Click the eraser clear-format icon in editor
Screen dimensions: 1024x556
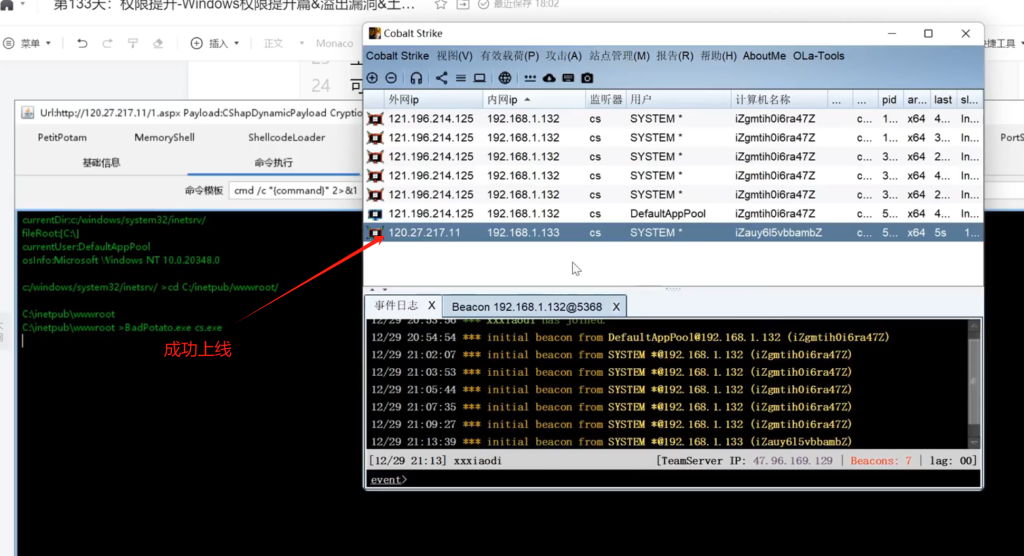coord(158,43)
